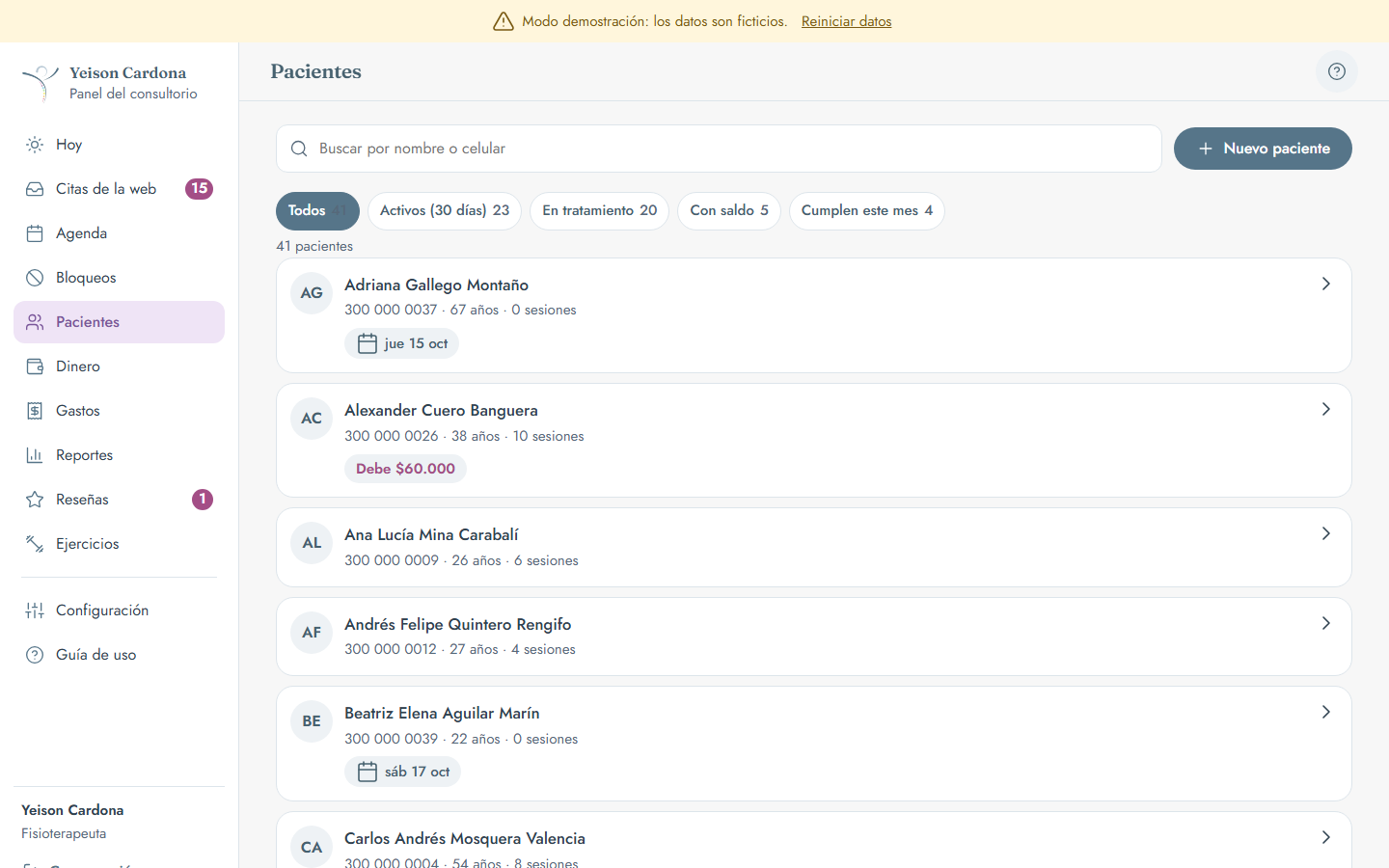
Task: Click the Guía de uso help icon
Action: 35,655
